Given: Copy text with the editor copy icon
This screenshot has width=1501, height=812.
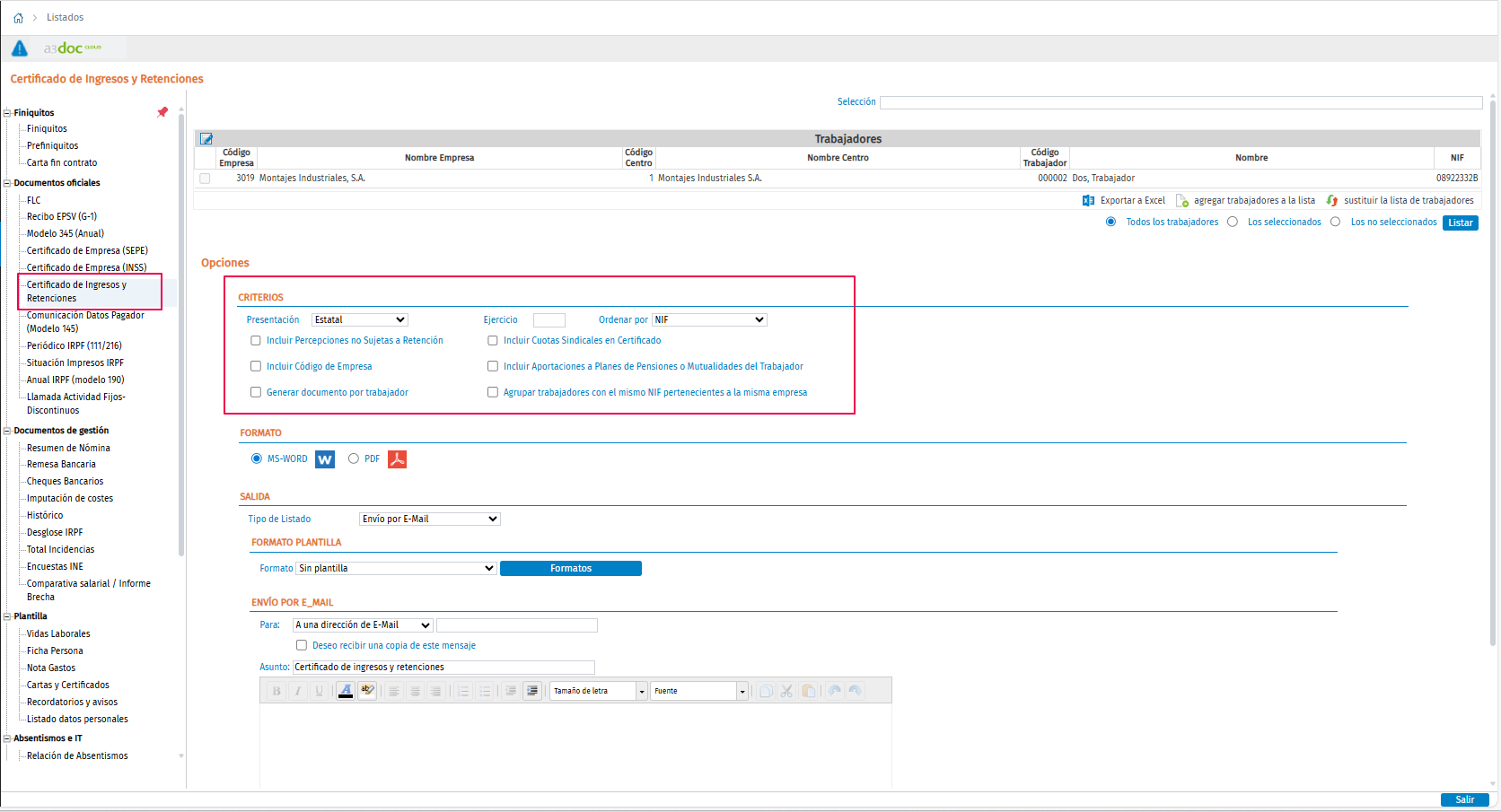Looking at the screenshot, I should point(765,691).
